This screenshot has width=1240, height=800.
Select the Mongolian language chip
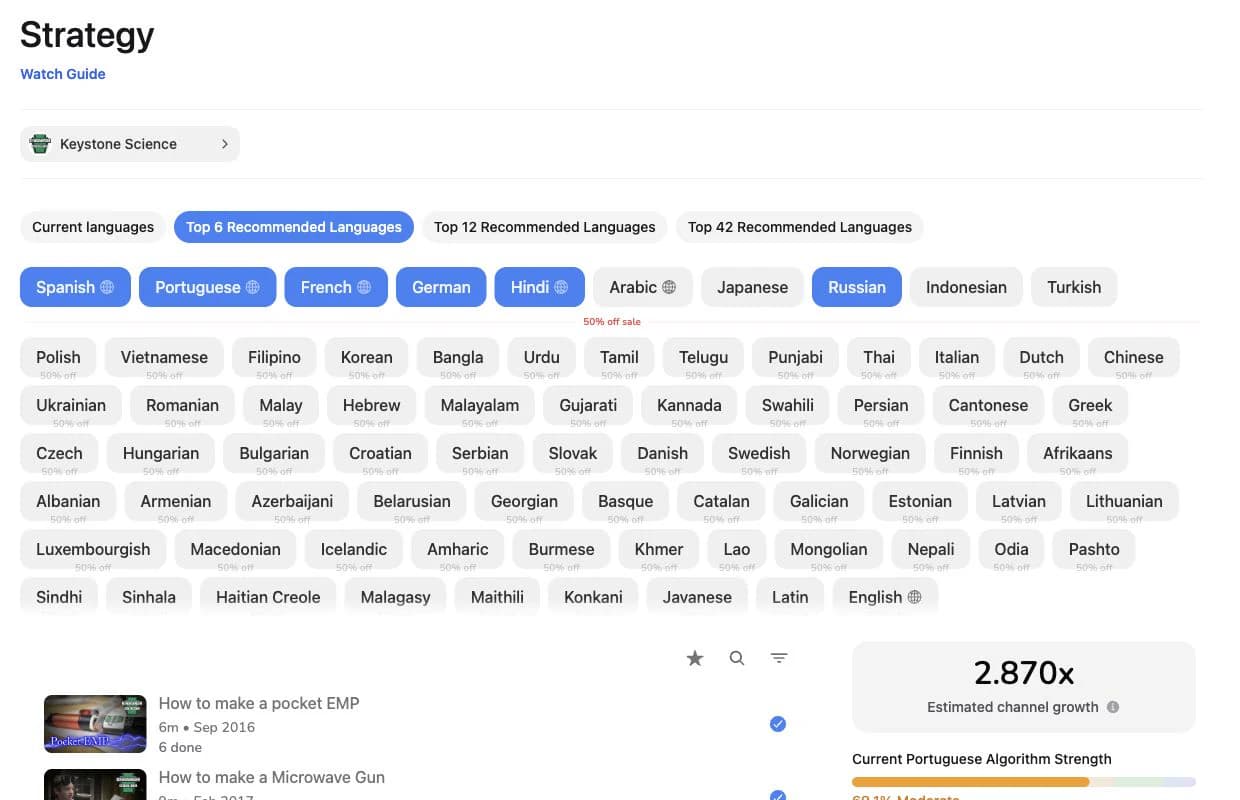click(x=829, y=549)
